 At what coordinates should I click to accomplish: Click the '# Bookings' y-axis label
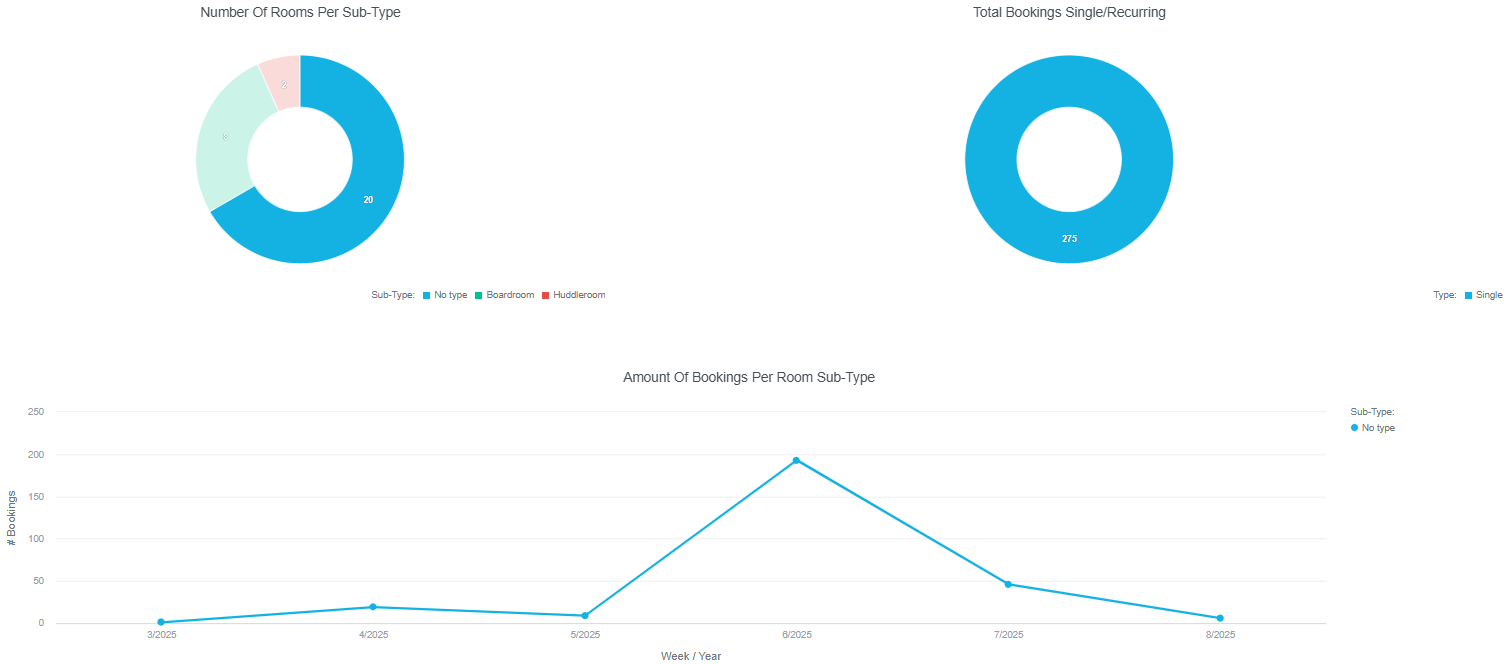(x=12, y=517)
